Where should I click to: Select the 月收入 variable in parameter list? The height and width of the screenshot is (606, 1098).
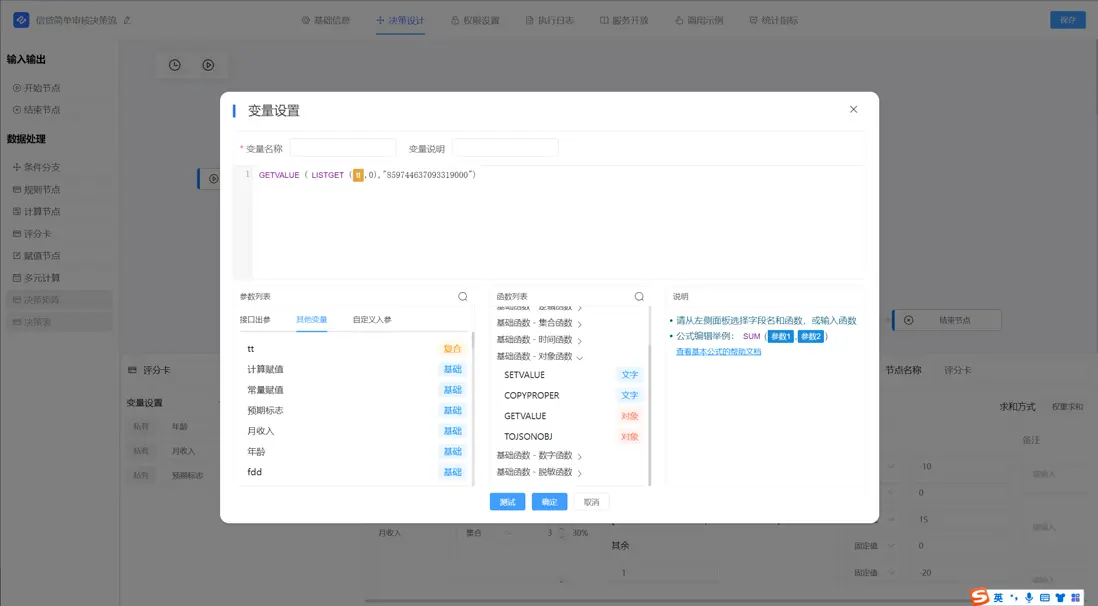pos(355,431)
